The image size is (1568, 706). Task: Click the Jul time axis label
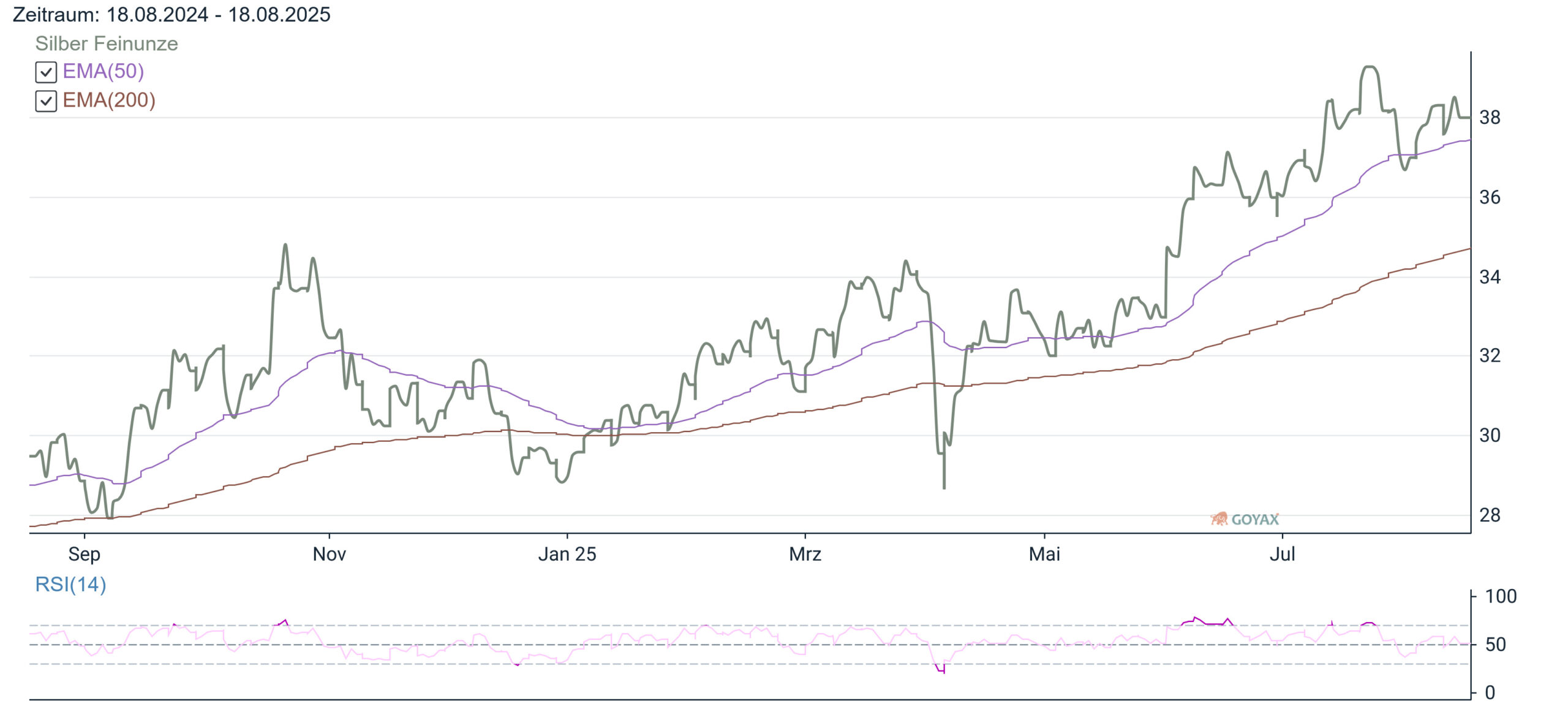pyautogui.click(x=1282, y=554)
